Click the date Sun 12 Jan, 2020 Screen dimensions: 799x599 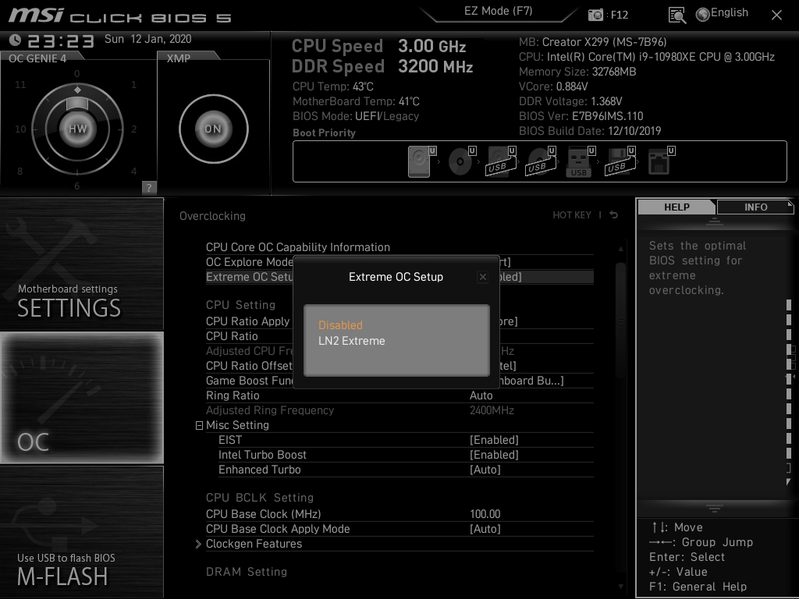point(148,39)
